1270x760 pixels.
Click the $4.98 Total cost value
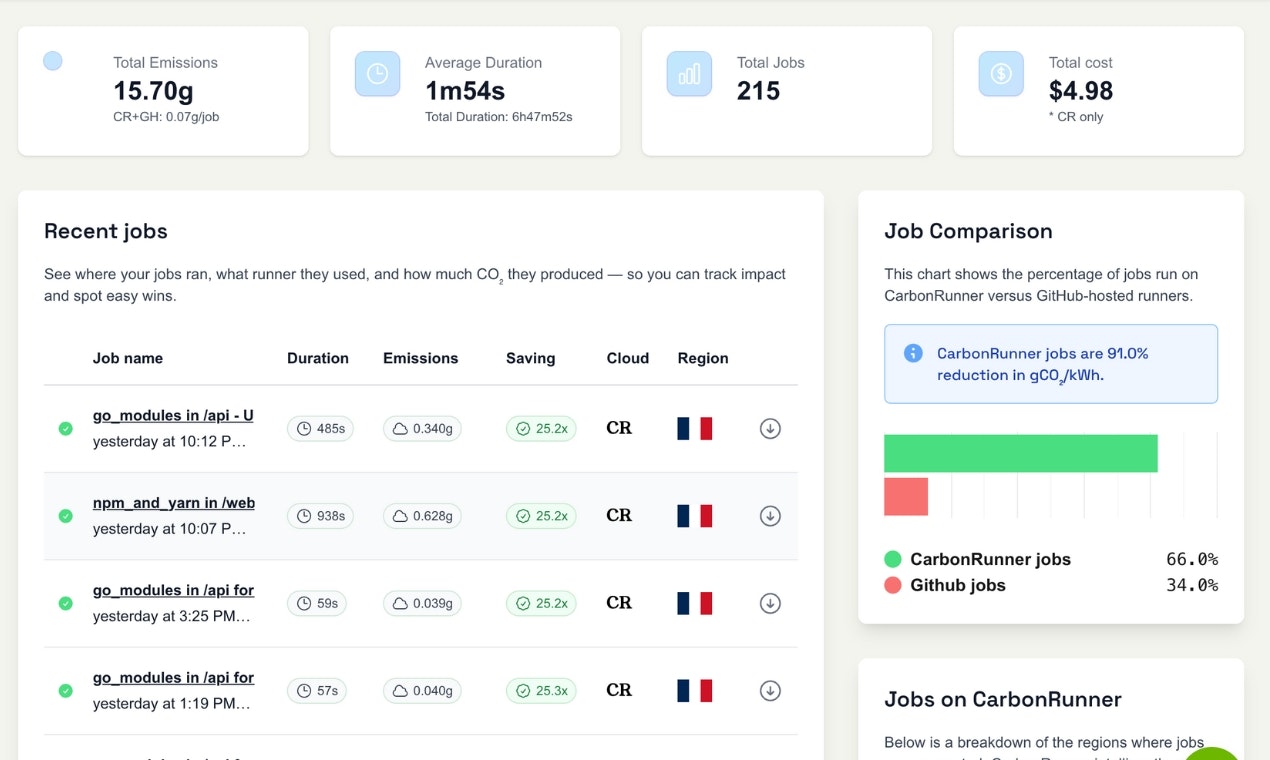(x=1081, y=91)
